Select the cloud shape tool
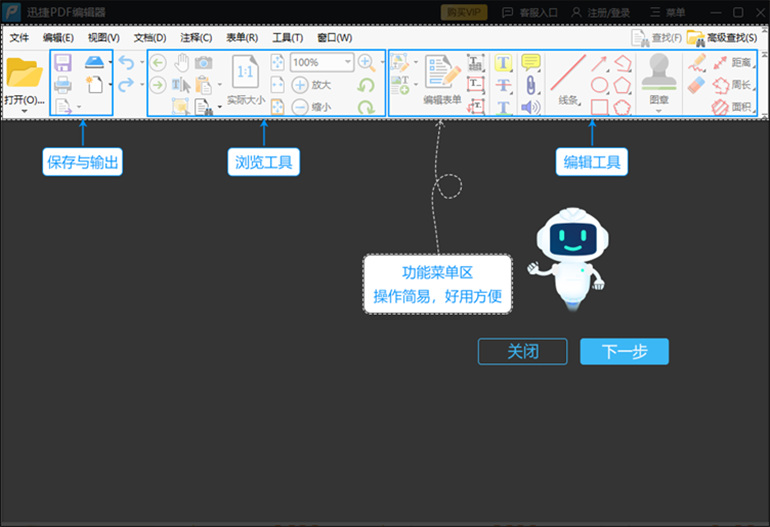 click(x=622, y=107)
